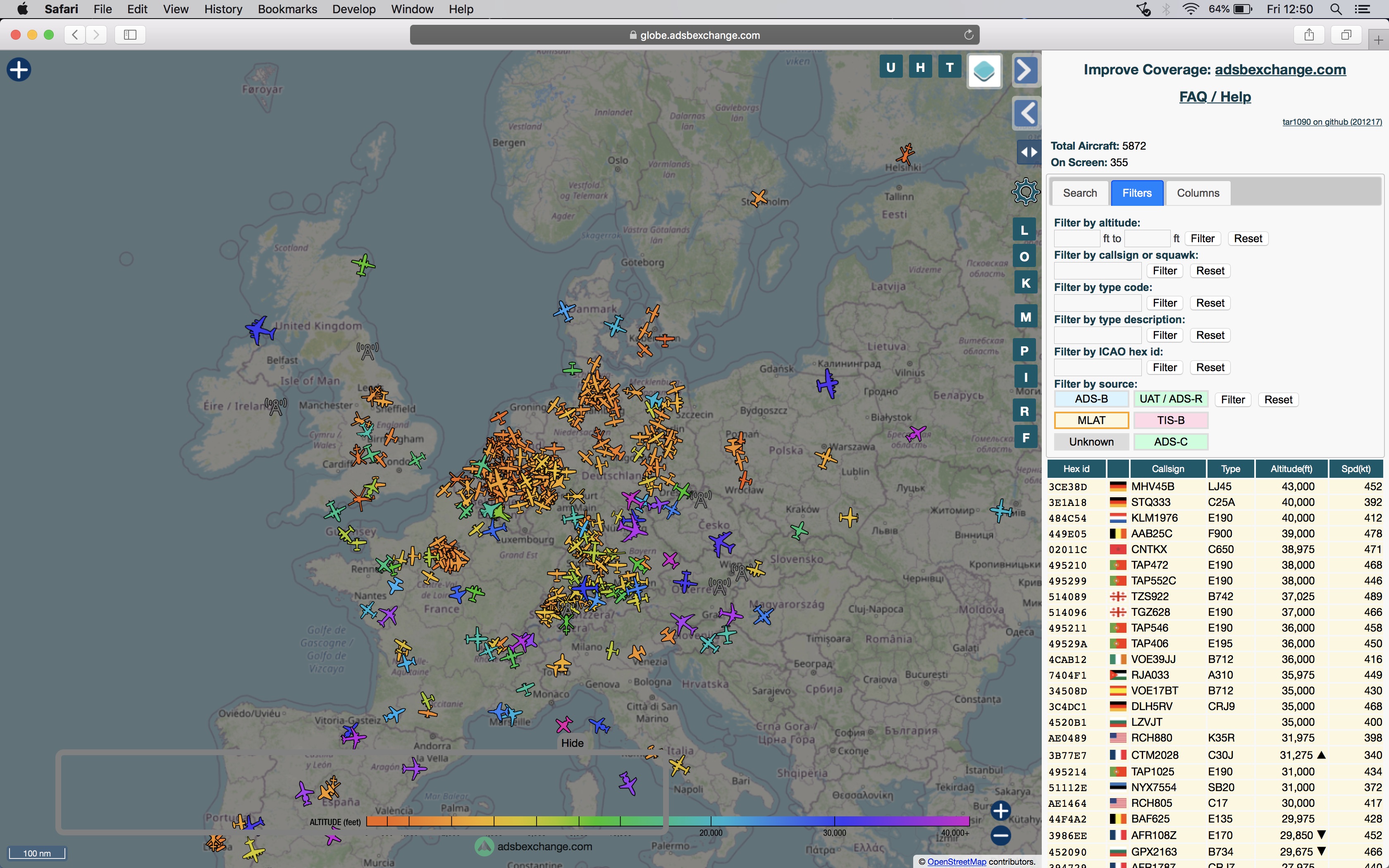Switch to the Columns tab
The width and height of the screenshot is (1389, 868).
1198,193
